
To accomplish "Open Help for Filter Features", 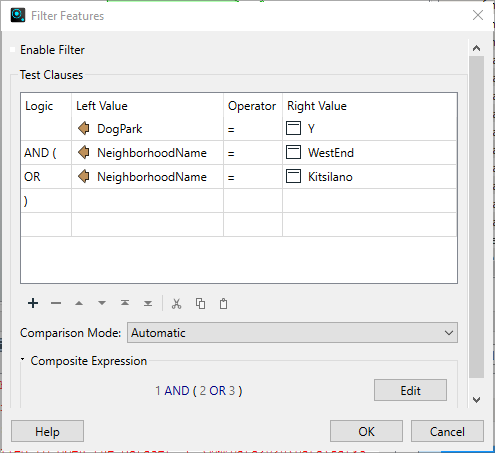I will [x=47, y=431].
